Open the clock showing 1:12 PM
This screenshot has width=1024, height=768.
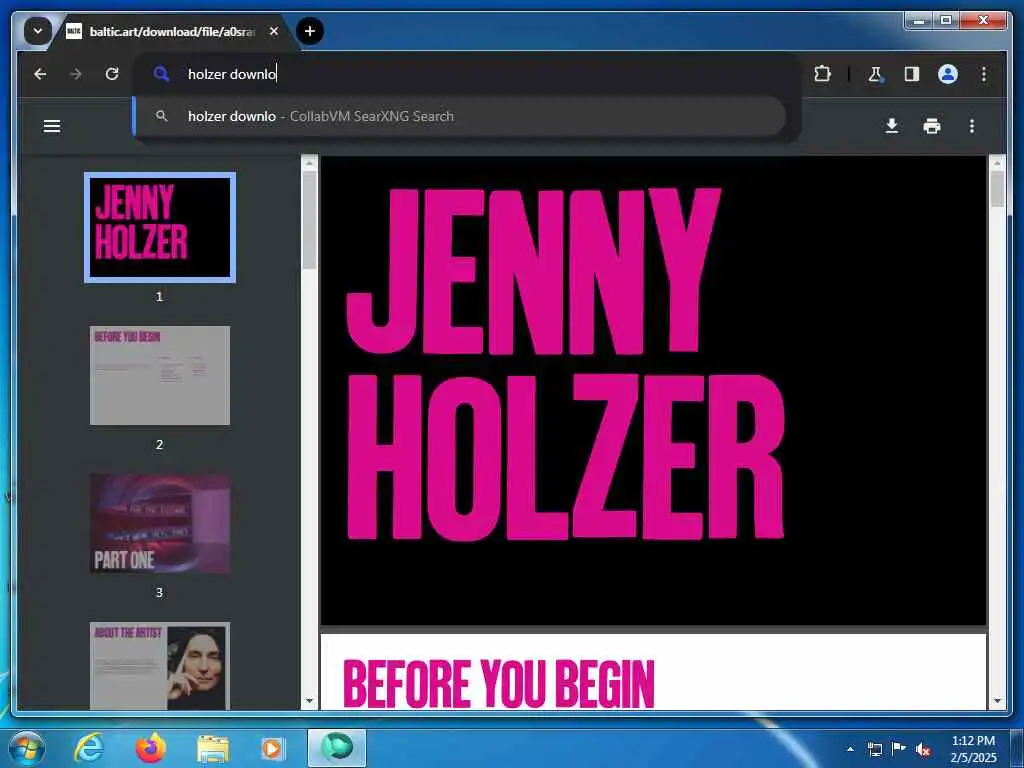click(973, 749)
